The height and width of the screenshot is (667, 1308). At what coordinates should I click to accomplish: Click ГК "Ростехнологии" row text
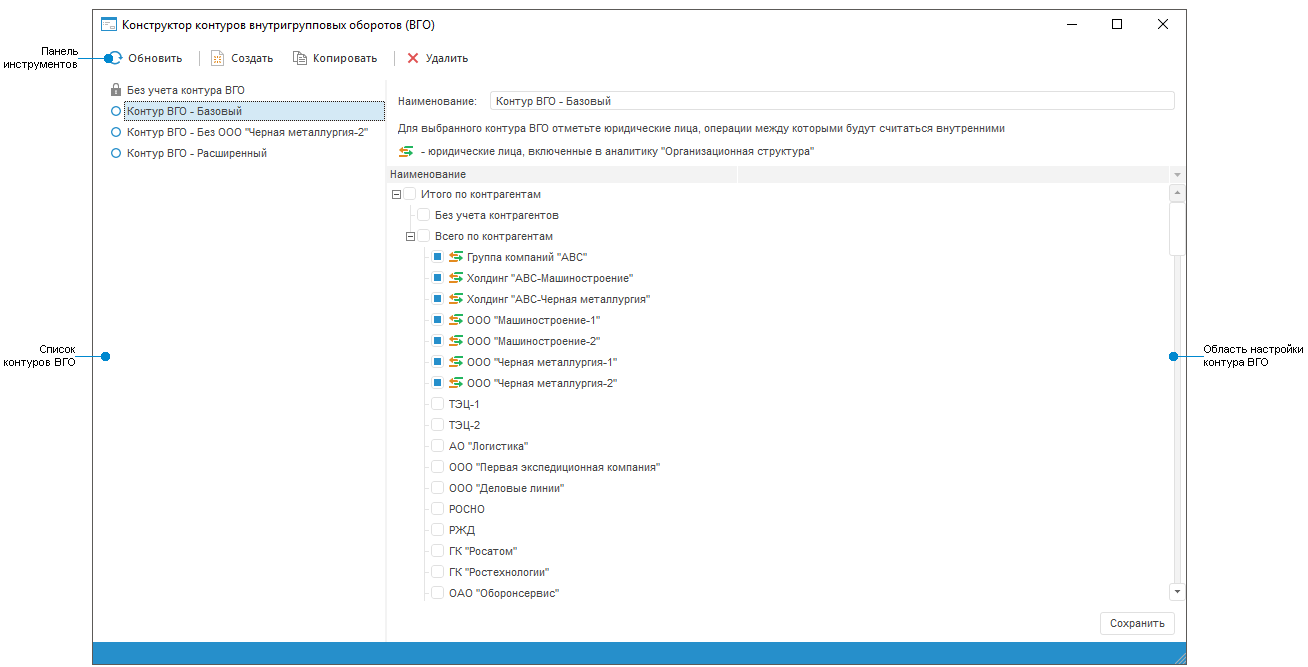499,572
